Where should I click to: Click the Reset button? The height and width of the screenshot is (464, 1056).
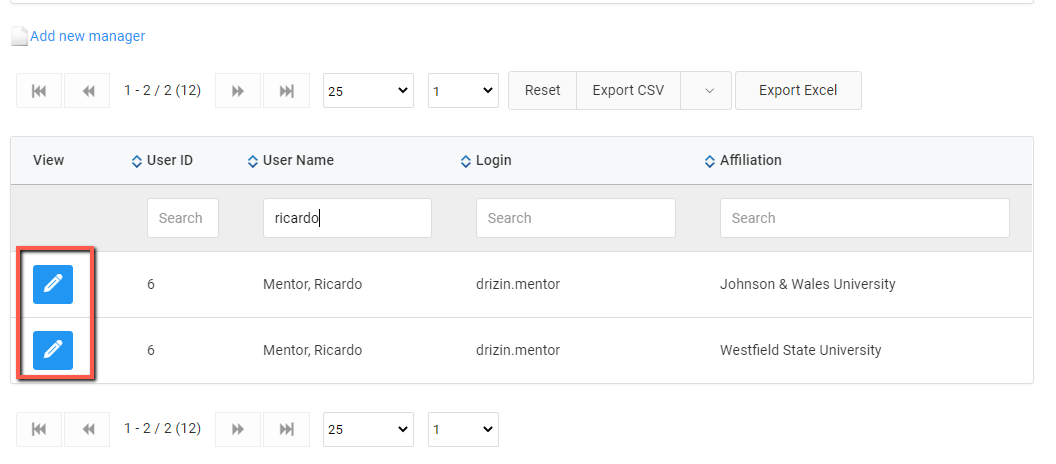(x=542, y=91)
